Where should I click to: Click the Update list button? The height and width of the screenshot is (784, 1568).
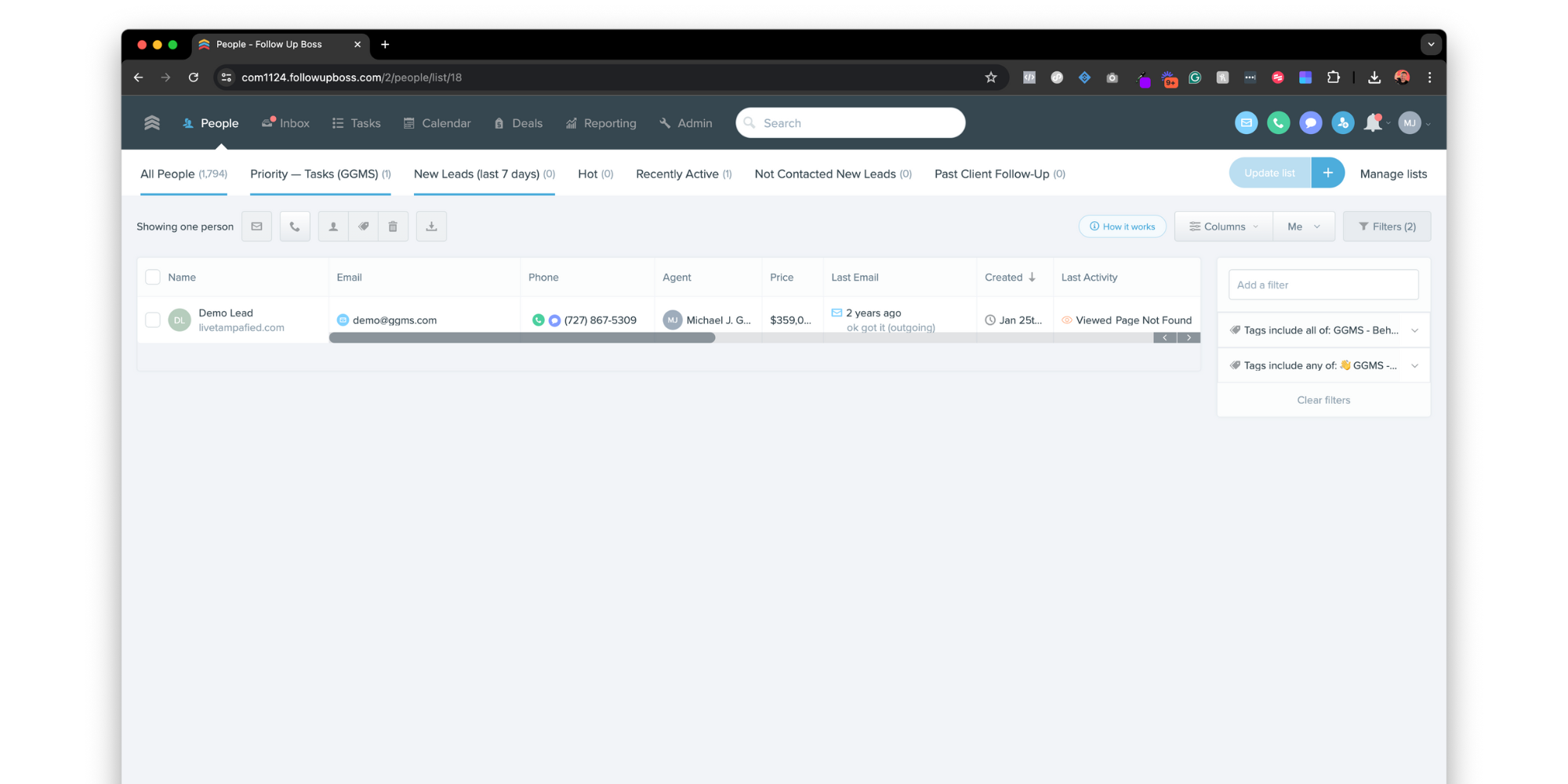pos(1269,173)
